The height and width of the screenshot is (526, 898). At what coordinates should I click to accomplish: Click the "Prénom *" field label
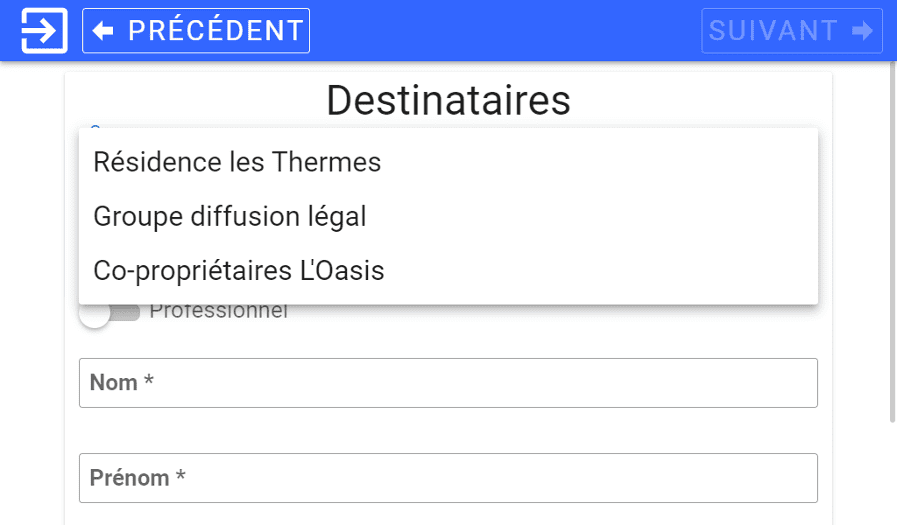pyautogui.click(x=137, y=478)
